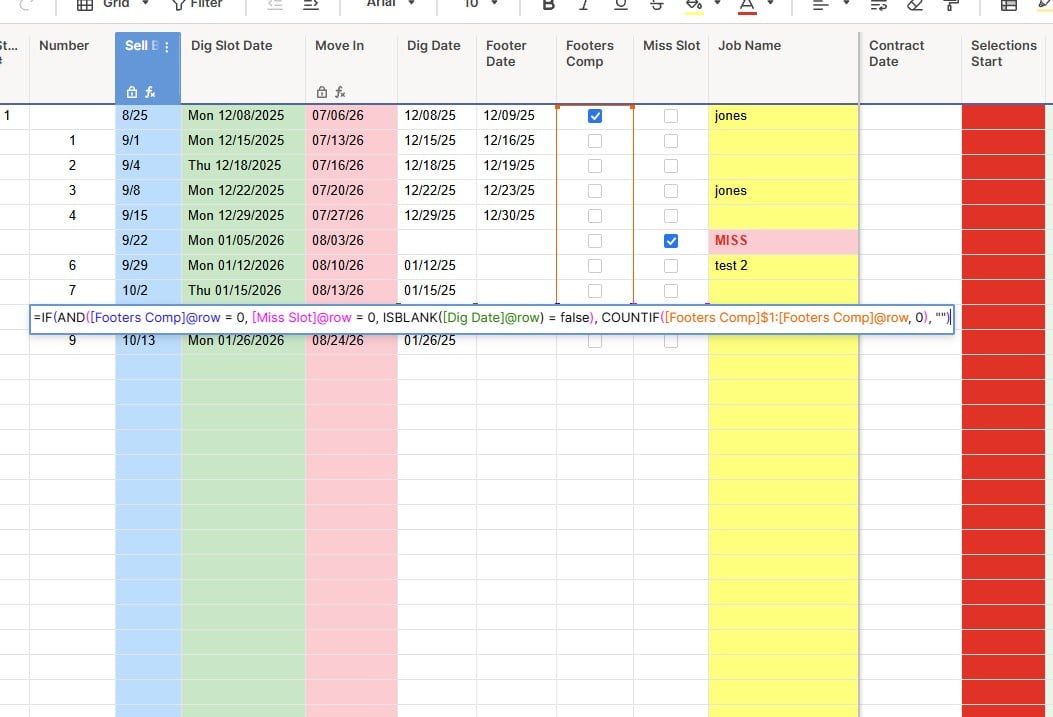Expand the text color dropdown arrow

pyautogui.click(x=770, y=3)
